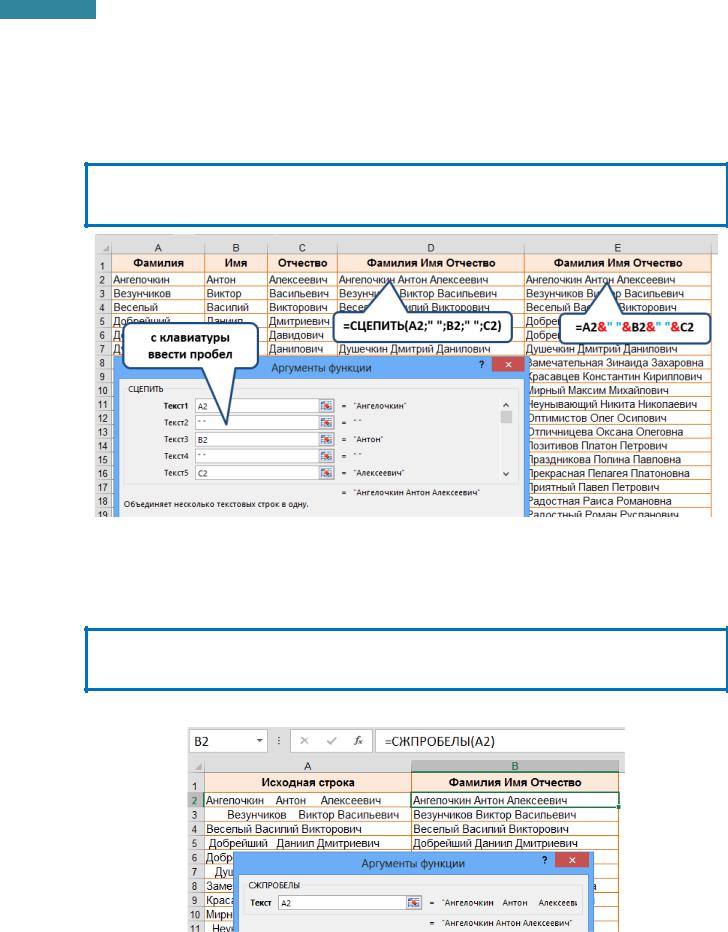Click range selector icon beside Текст2 field
The image size is (728, 932).
coord(326,422)
